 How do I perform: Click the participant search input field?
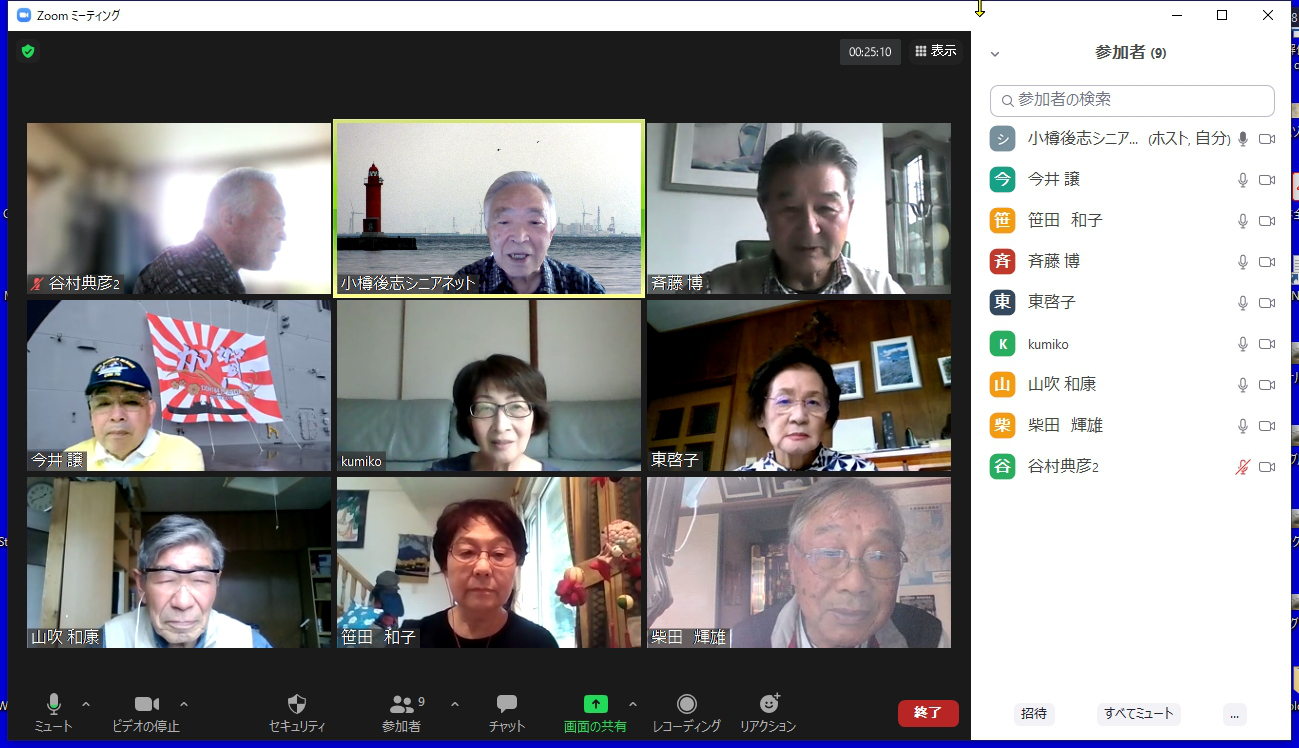1132,100
